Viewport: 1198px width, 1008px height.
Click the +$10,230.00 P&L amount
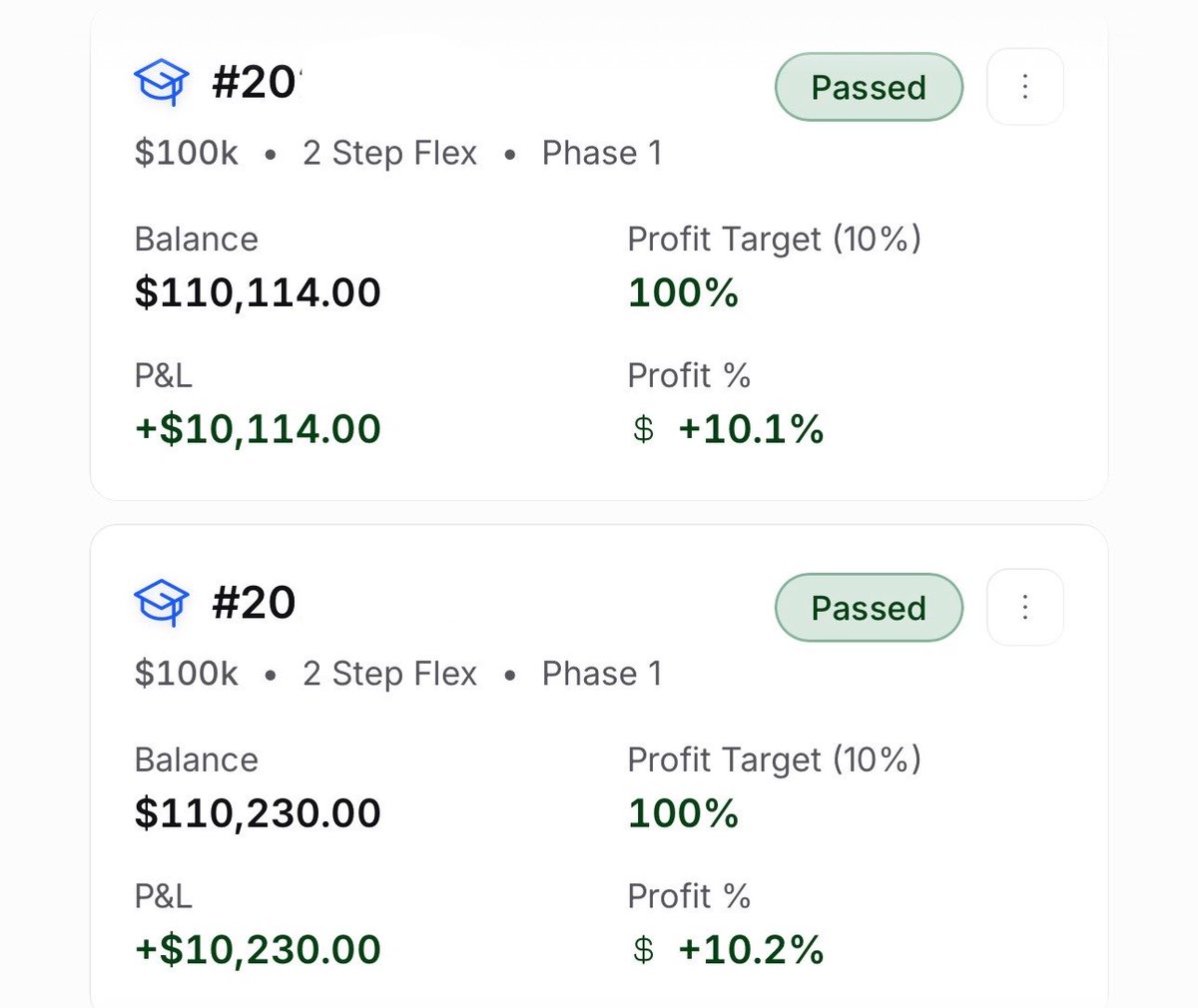[258, 950]
